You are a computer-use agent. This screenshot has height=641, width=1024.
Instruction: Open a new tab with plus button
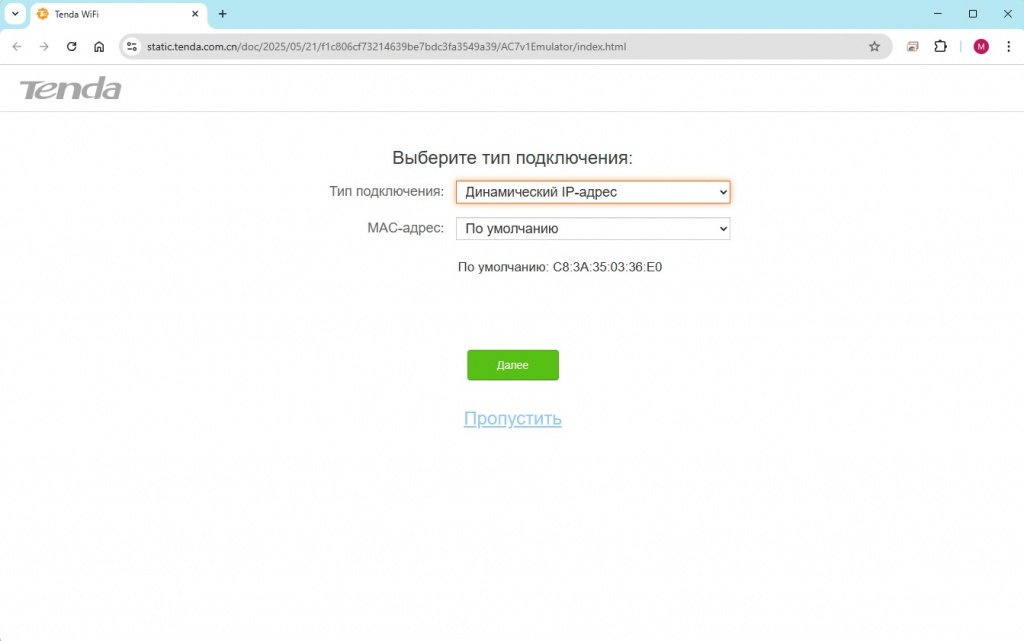pyautogui.click(x=223, y=14)
